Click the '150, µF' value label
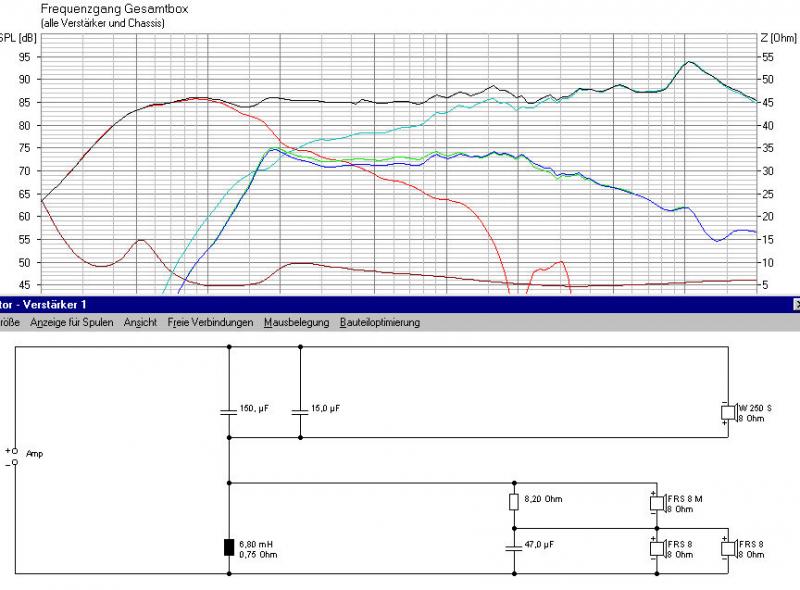Viewport: 800px width, 590px height. (x=254, y=408)
